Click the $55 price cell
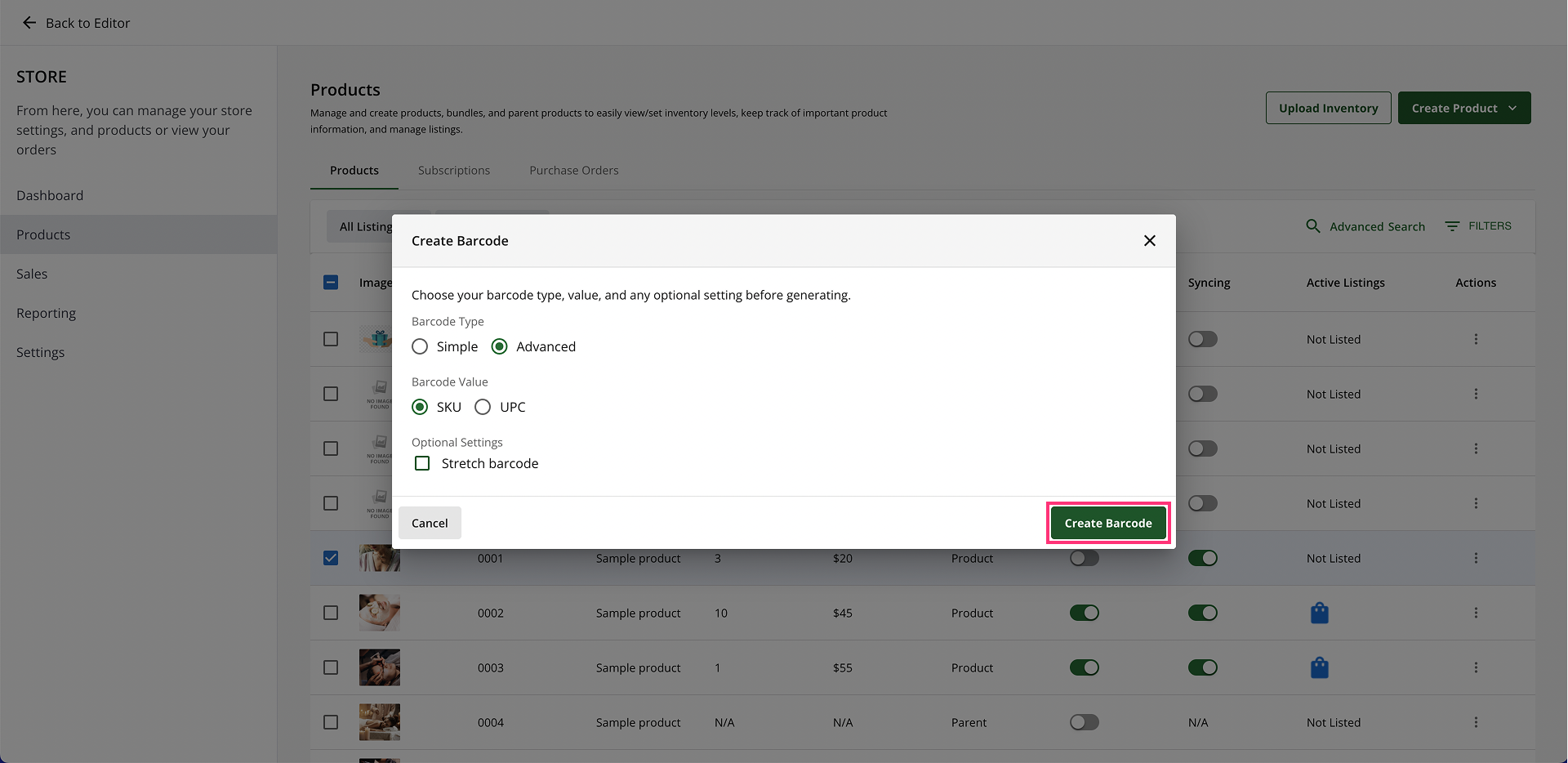The image size is (1568, 763). pyautogui.click(x=843, y=667)
